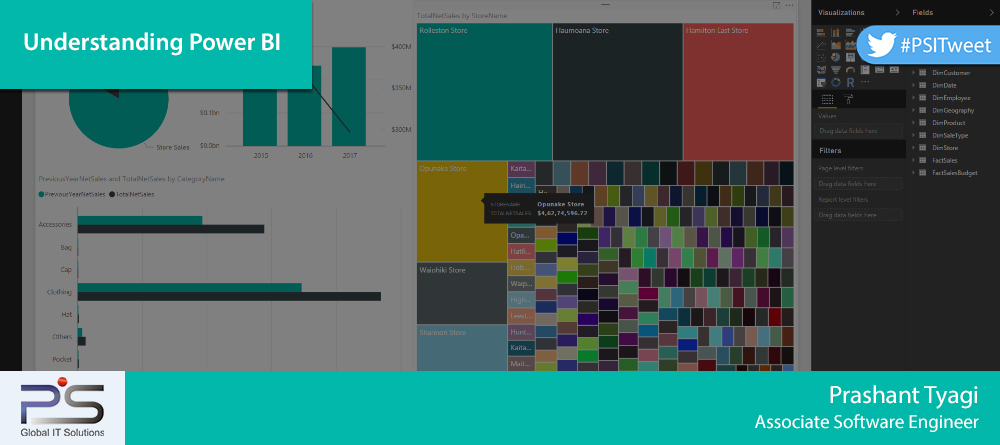Select the 2015 column in bar chart
Screen dimensions: 1000x445
[260, 117]
